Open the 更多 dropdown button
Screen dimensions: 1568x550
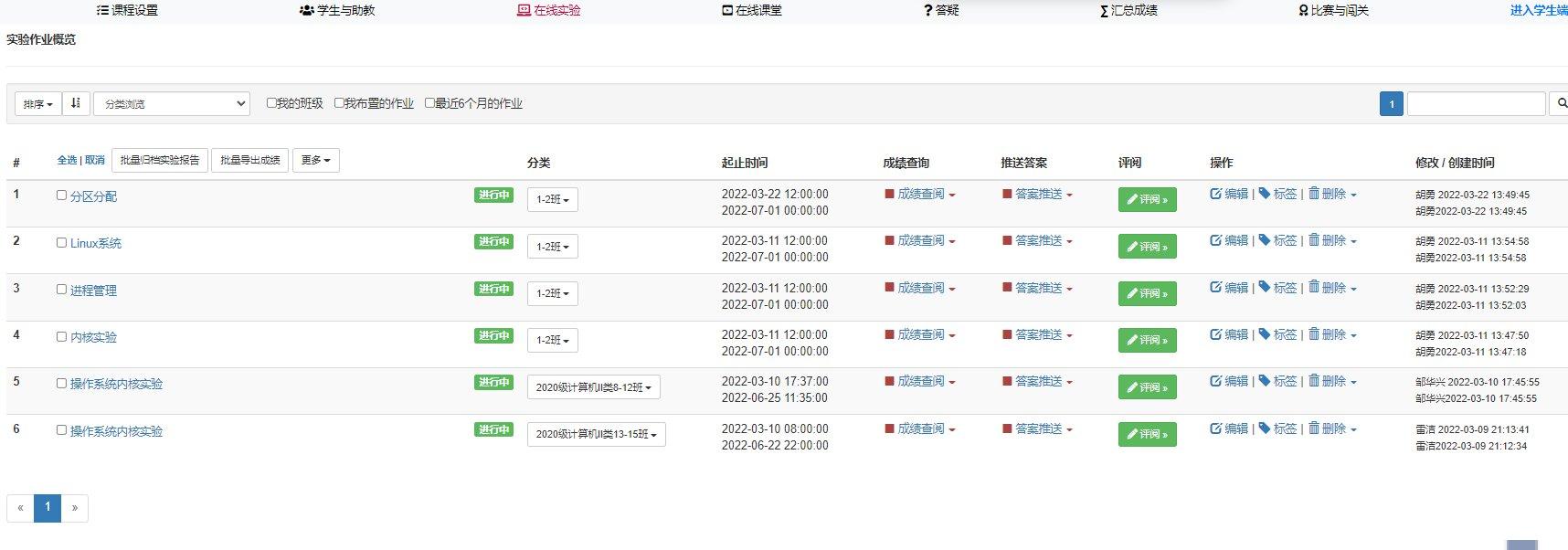[316, 160]
